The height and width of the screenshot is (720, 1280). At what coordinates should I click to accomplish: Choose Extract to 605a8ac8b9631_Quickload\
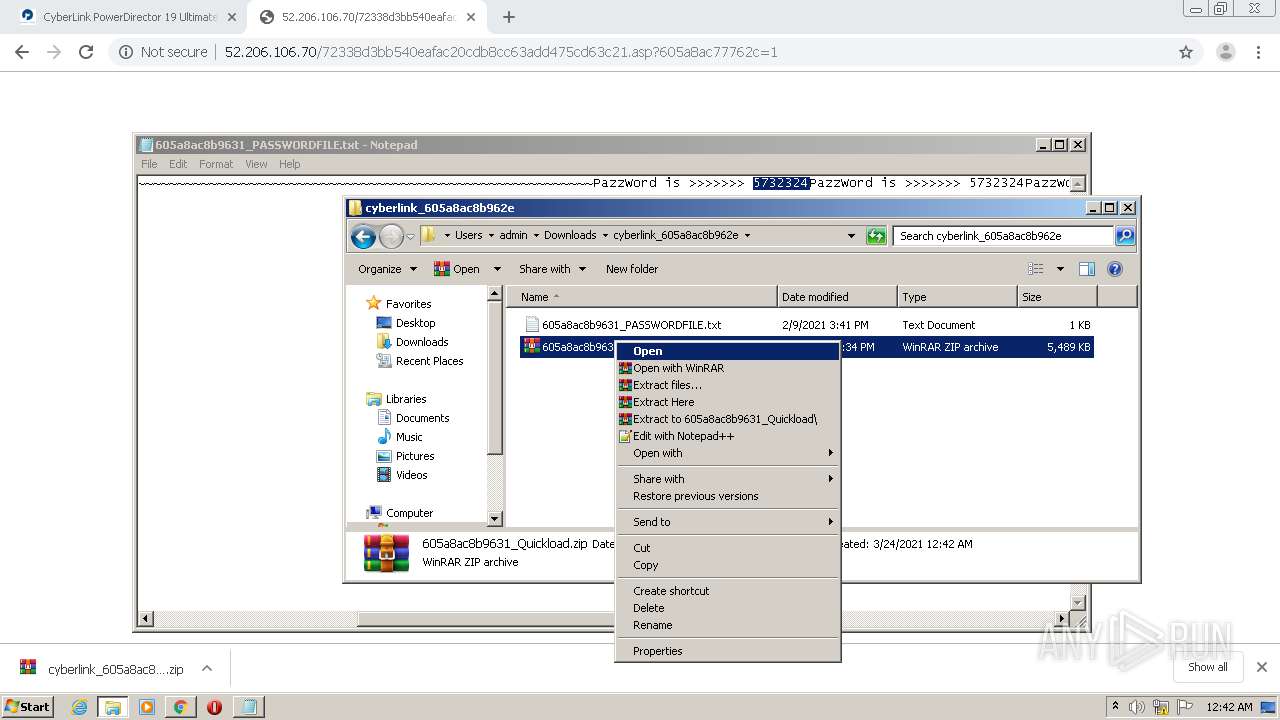click(x=727, y=419)
